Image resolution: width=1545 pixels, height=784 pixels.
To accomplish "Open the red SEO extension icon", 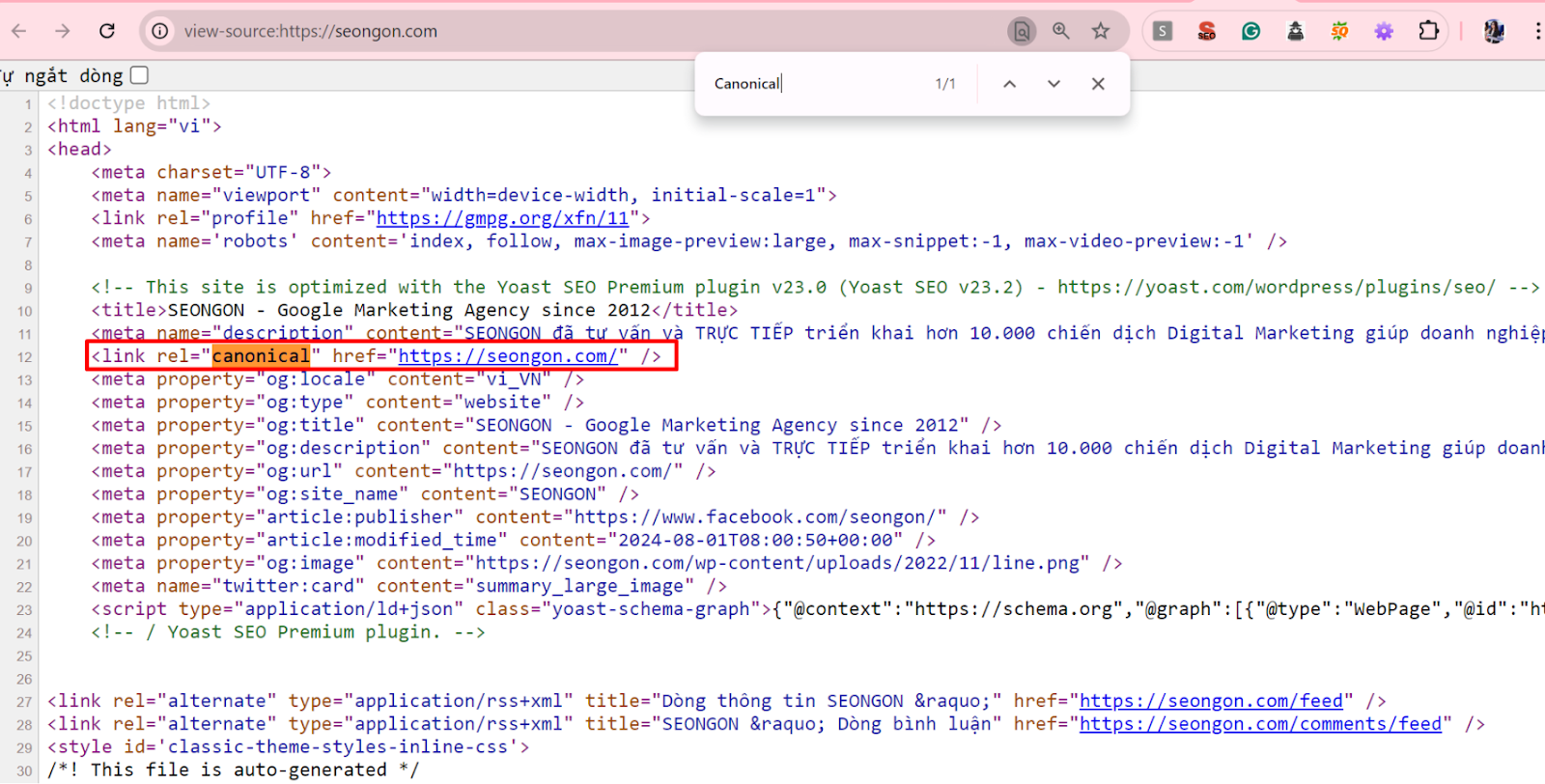I will [1207, 31].
